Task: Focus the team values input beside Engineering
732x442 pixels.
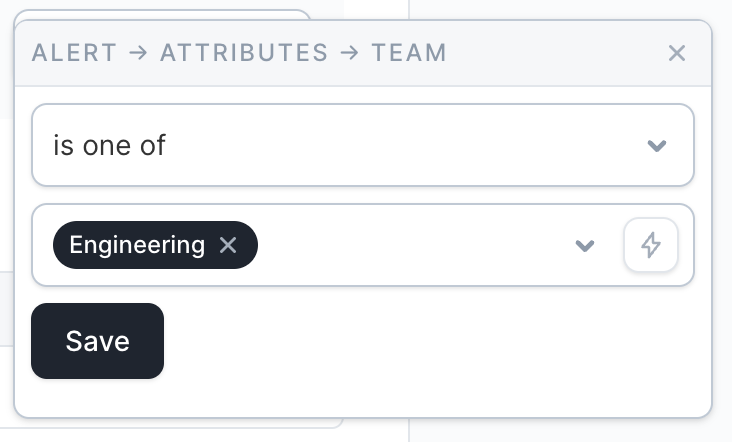Action: [410, 245]
